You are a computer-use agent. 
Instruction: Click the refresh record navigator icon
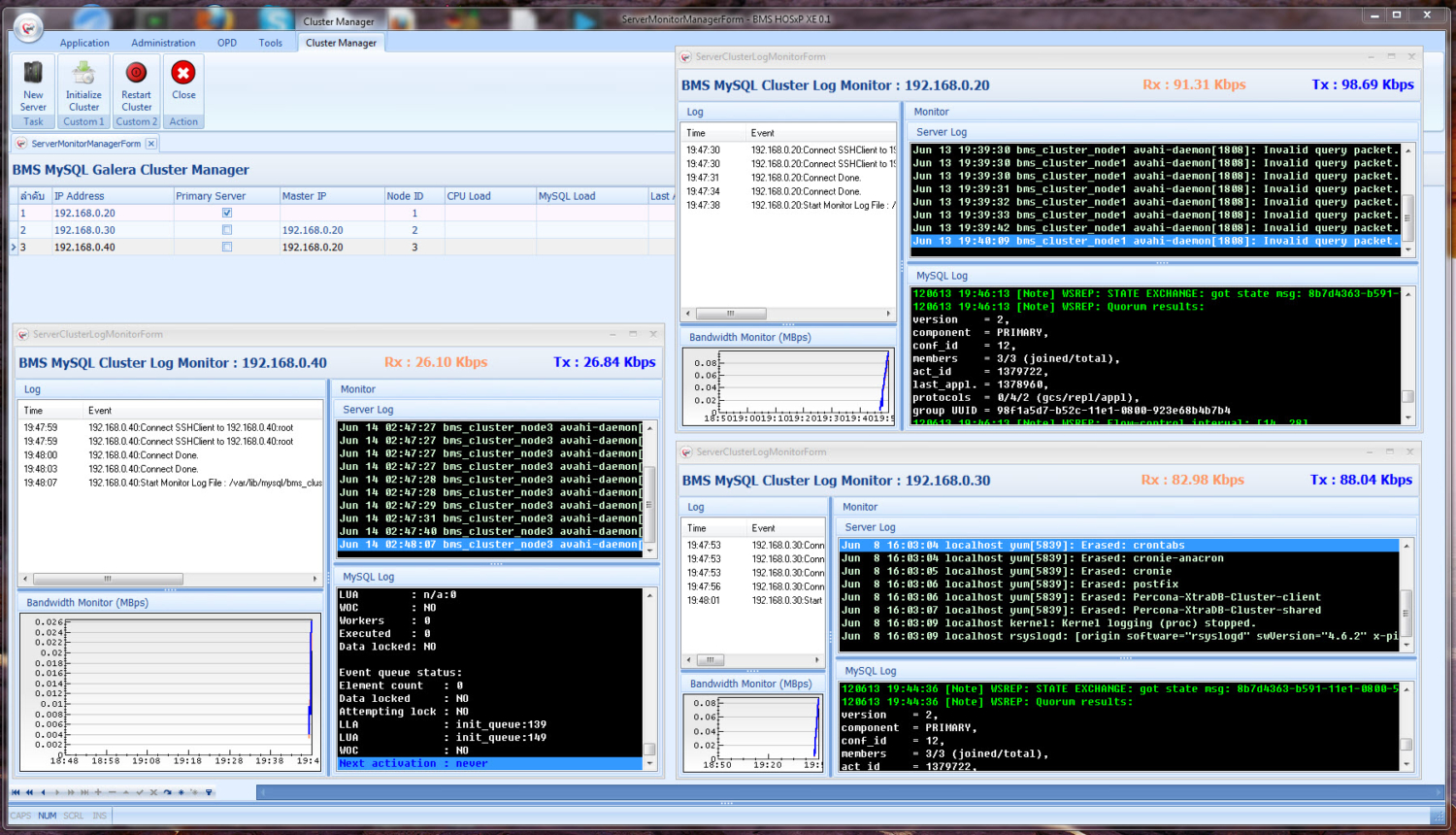[x=167, y=792]
